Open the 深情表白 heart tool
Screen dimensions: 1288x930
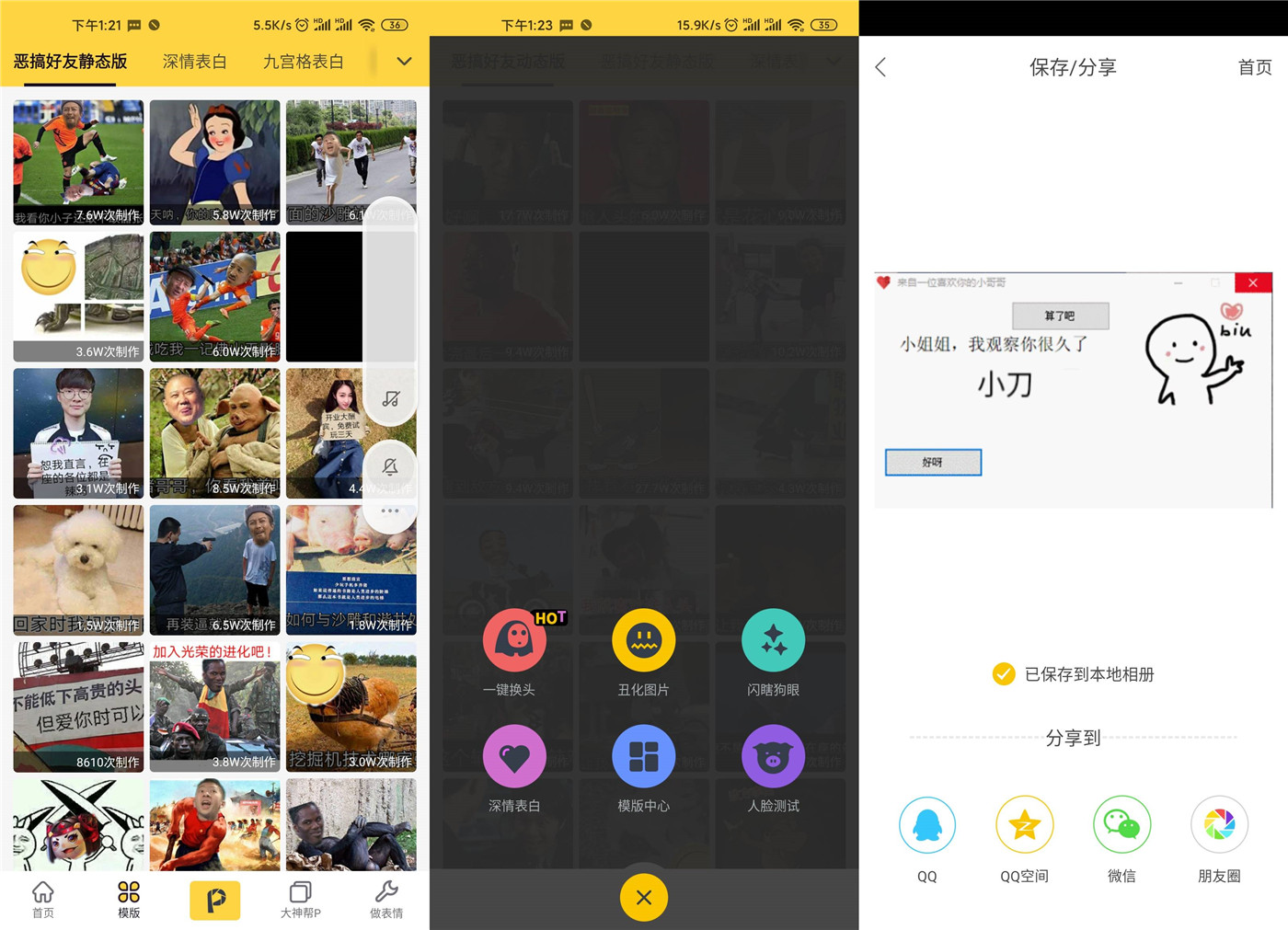click(513, 755)
